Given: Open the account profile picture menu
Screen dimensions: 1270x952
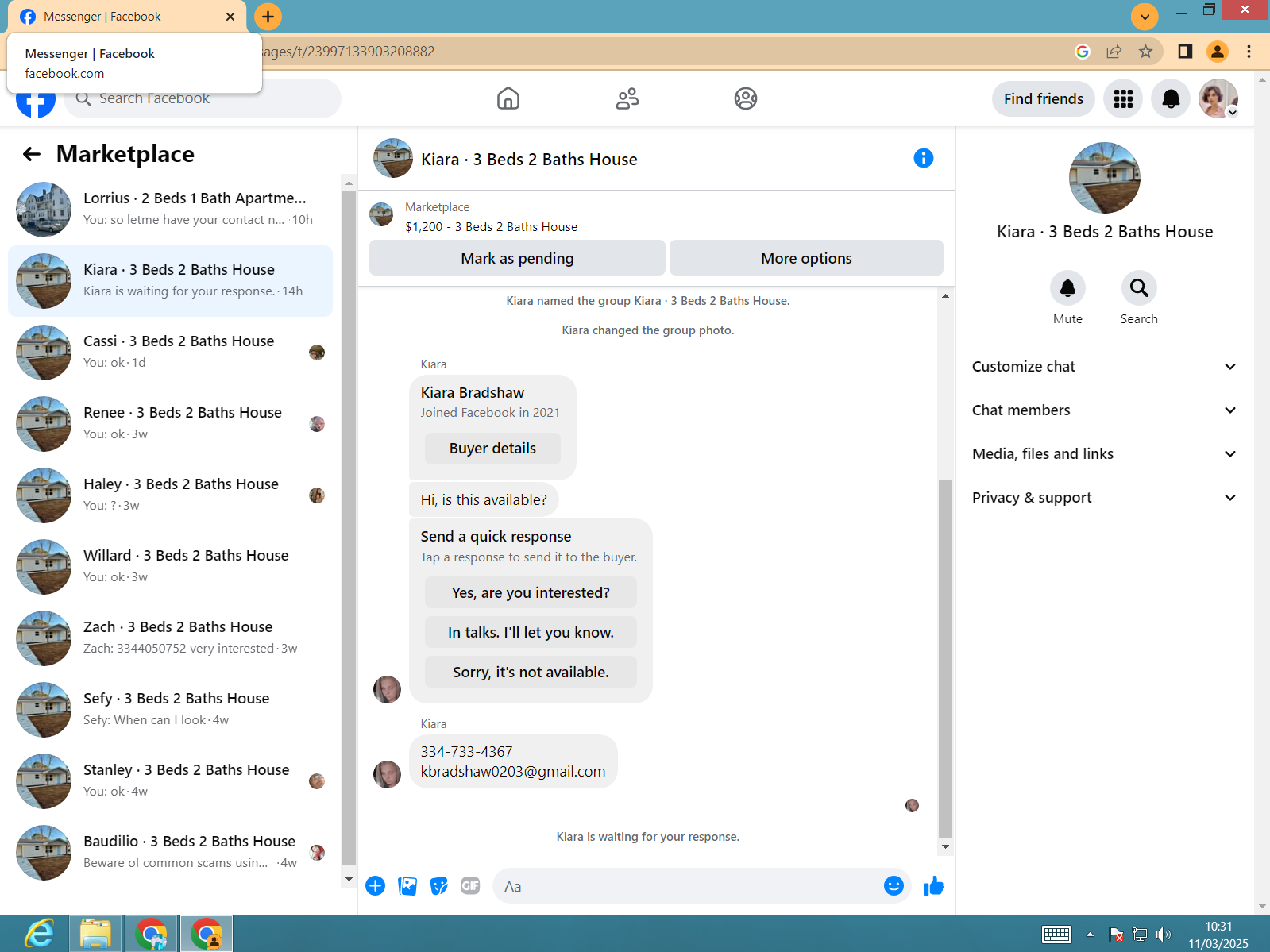Looking at the screenshot, I should pos(1218,98).
